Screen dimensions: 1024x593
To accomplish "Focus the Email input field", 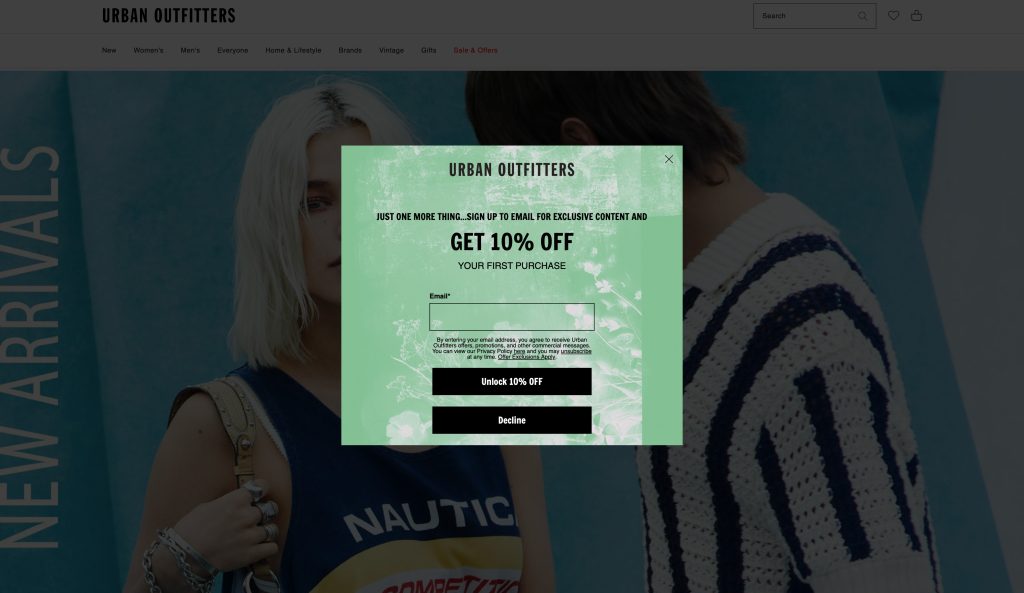I will tap(511, 317).
